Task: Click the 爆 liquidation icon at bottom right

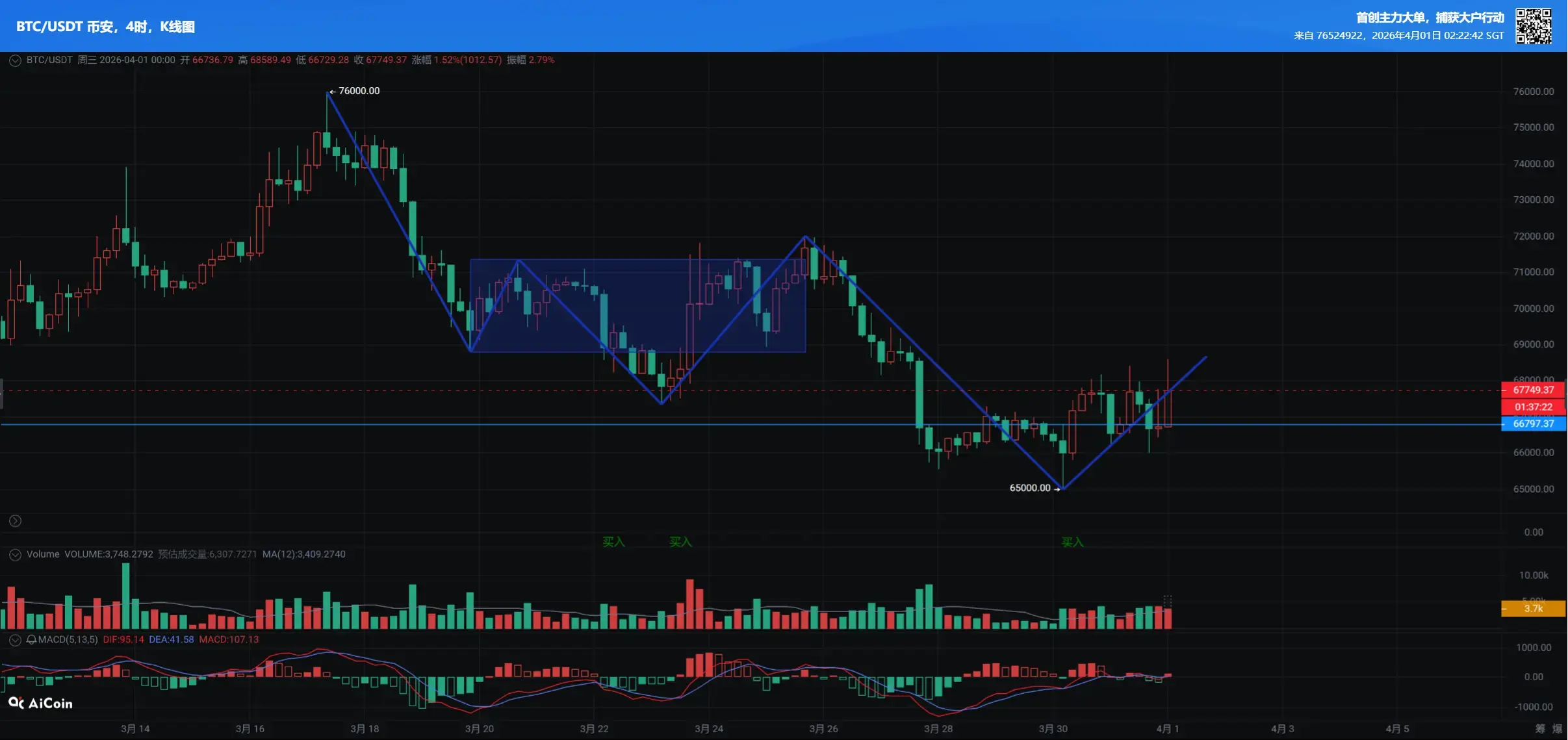Action: pyautogui.click(x=1558, y=728)
